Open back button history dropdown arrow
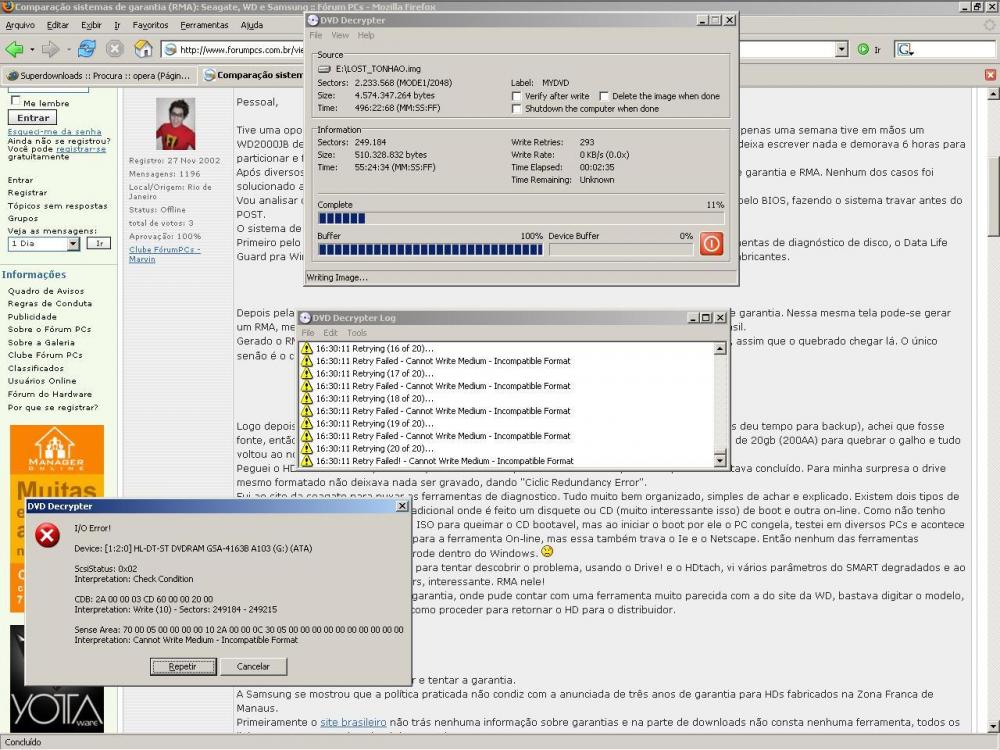1000x750 pixels. [x=31, y=49]
